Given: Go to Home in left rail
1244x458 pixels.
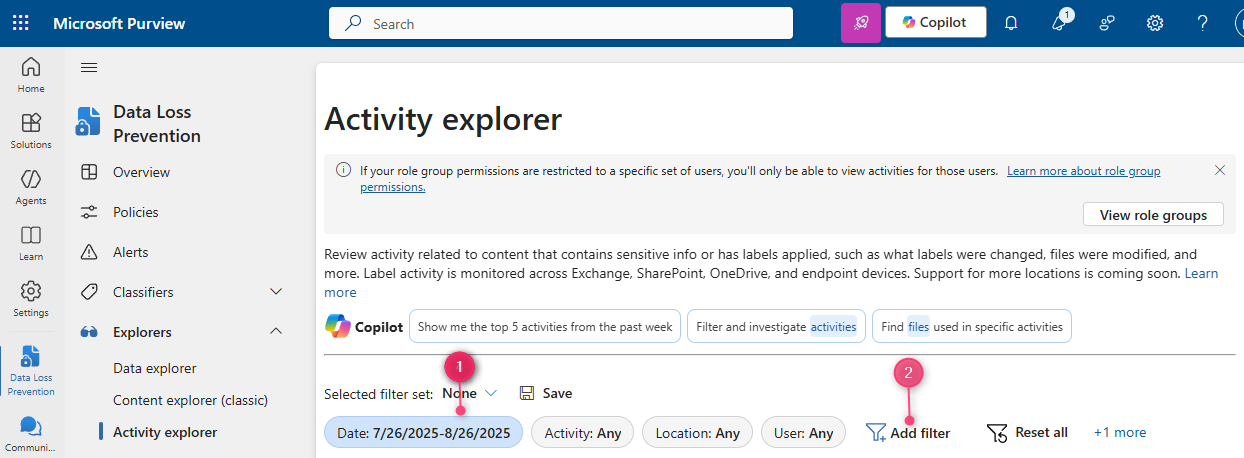Looking at the screenshot, I should coord(31,74).
